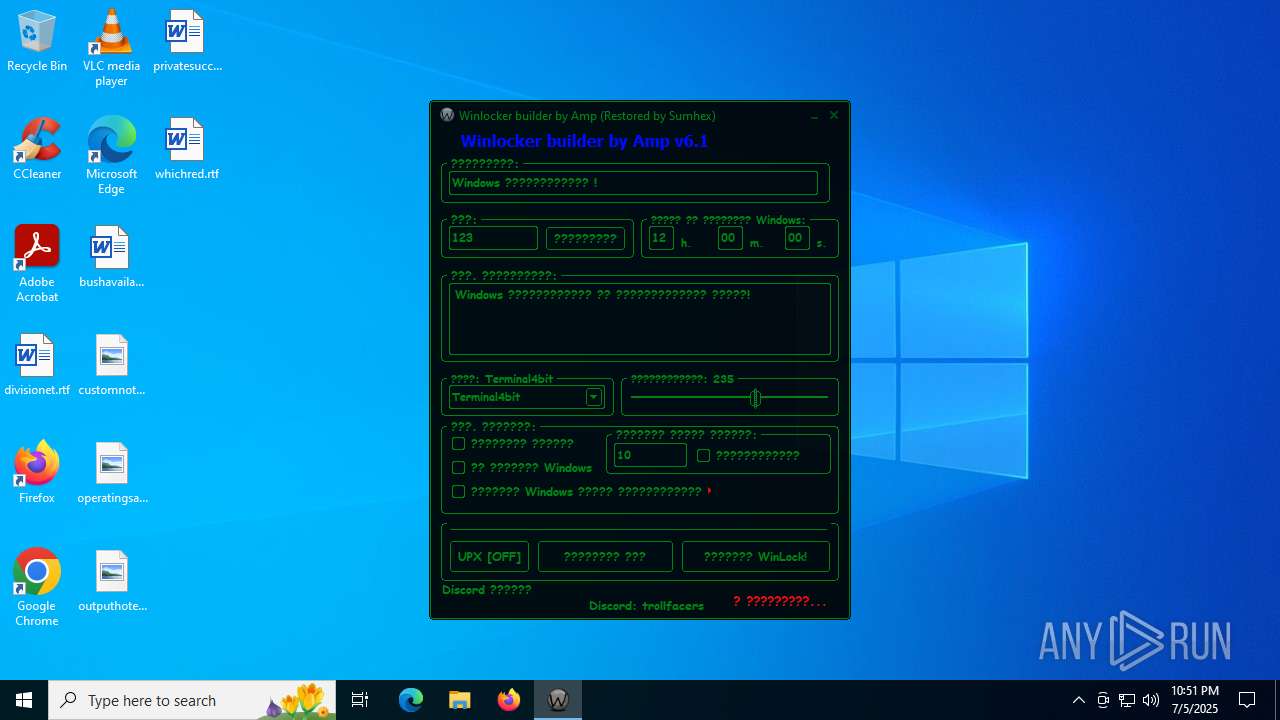Click the seconds field before 's.'
This screenshot has height=720, width=1280.
coord(797,238)
